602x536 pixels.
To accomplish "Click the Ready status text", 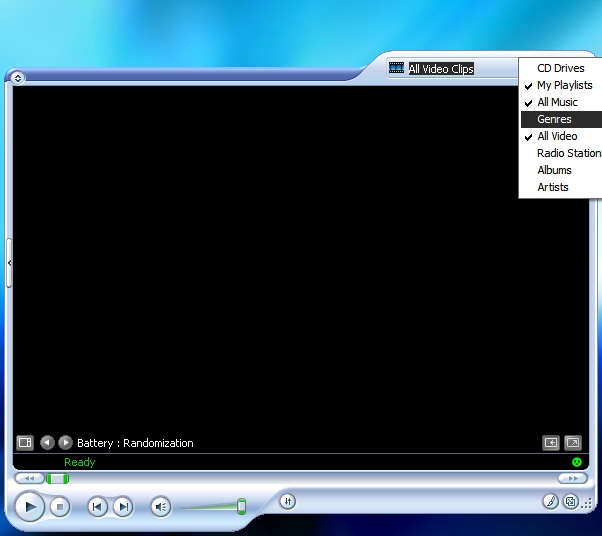I will coord(79,462).
